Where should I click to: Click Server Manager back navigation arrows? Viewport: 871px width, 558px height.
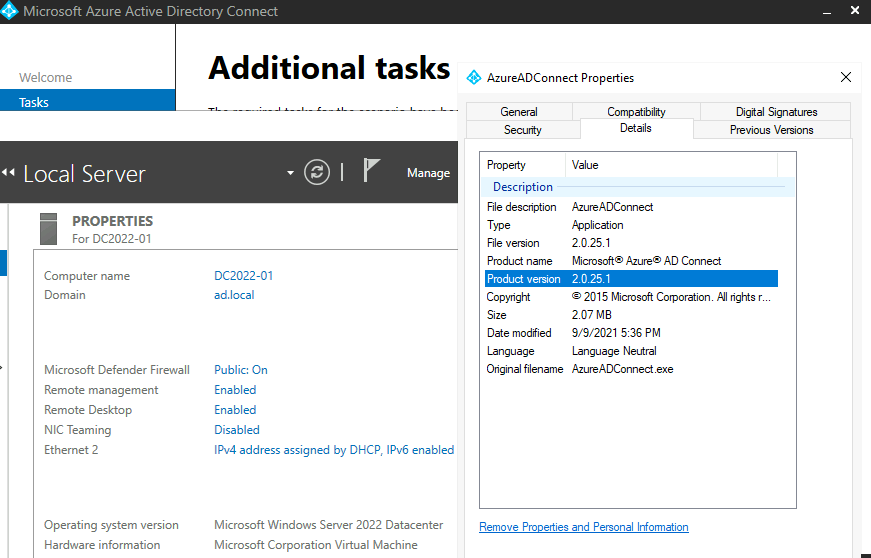pos(8,174)
